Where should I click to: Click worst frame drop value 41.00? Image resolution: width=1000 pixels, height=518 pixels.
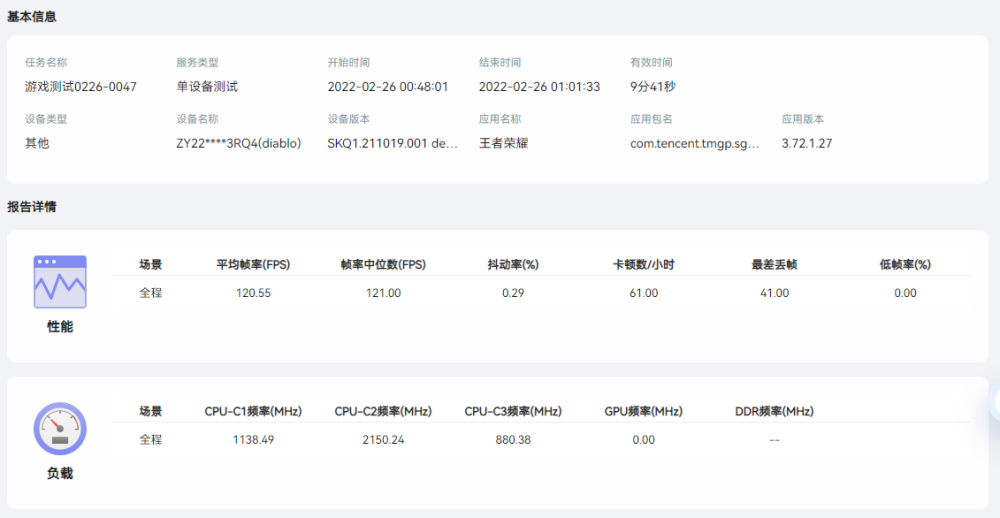click(775, 293)
